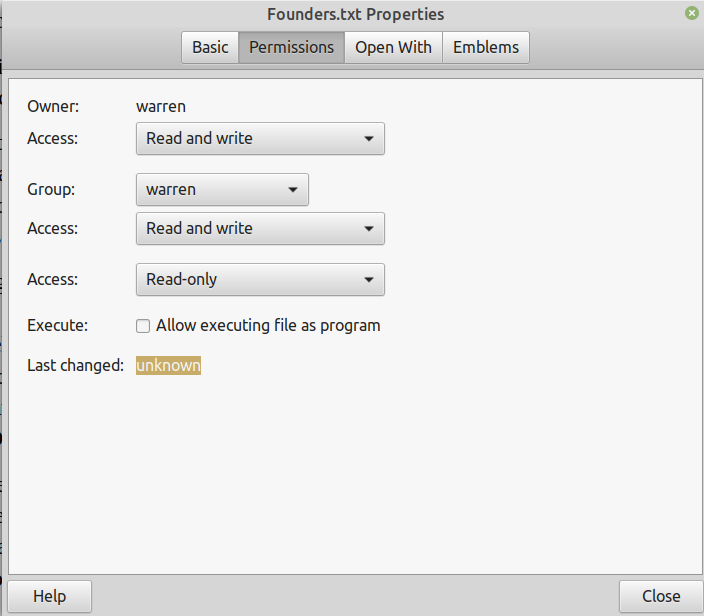The height and width of the screenshot is (616, 704).
Task: Click the "Group:" label
Action: click(x=52, y=189)
